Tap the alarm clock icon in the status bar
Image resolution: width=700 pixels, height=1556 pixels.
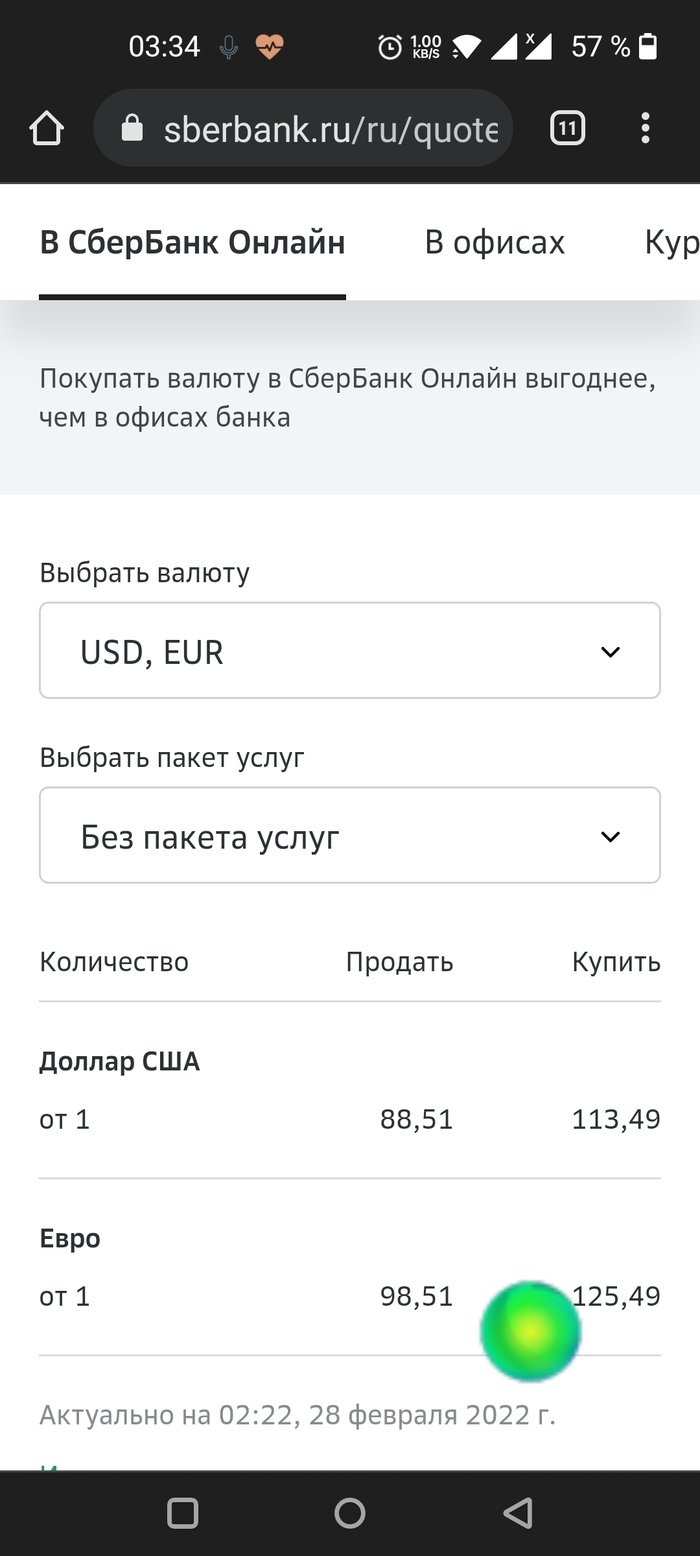(x=390, y=46)
